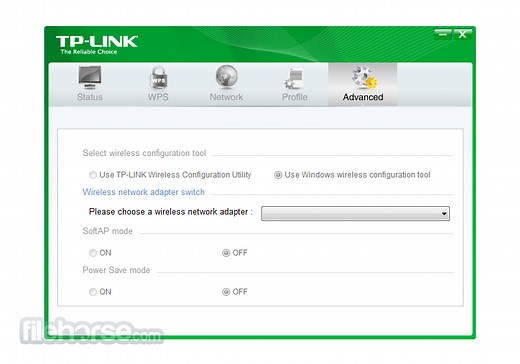Select the Advanced tab label

coord(363,97)
